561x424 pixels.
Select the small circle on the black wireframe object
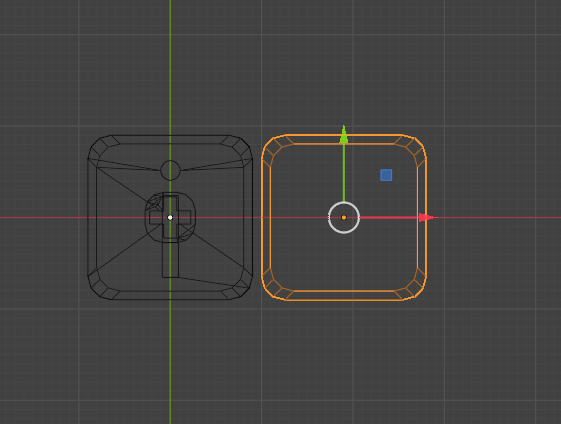[170, 170]
